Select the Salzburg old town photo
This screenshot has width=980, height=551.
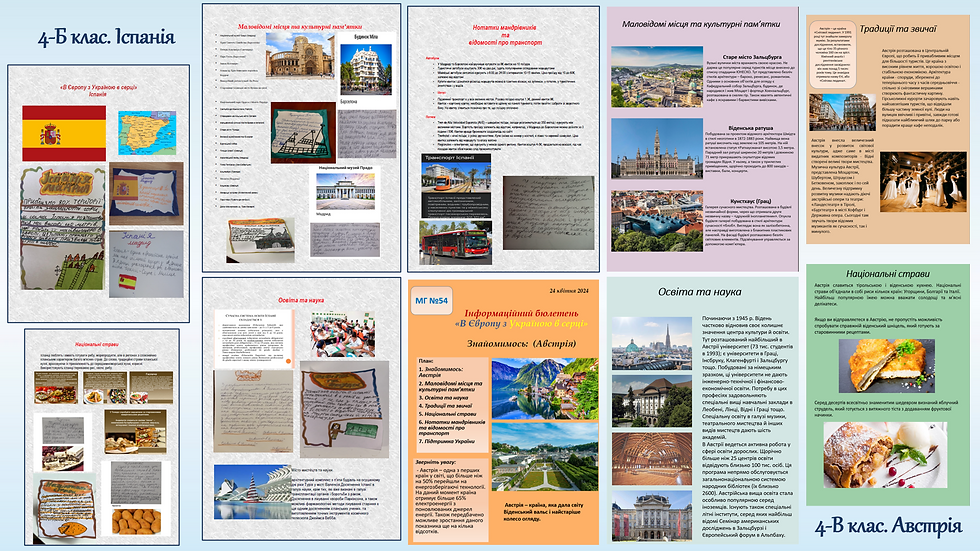(657, 77)
